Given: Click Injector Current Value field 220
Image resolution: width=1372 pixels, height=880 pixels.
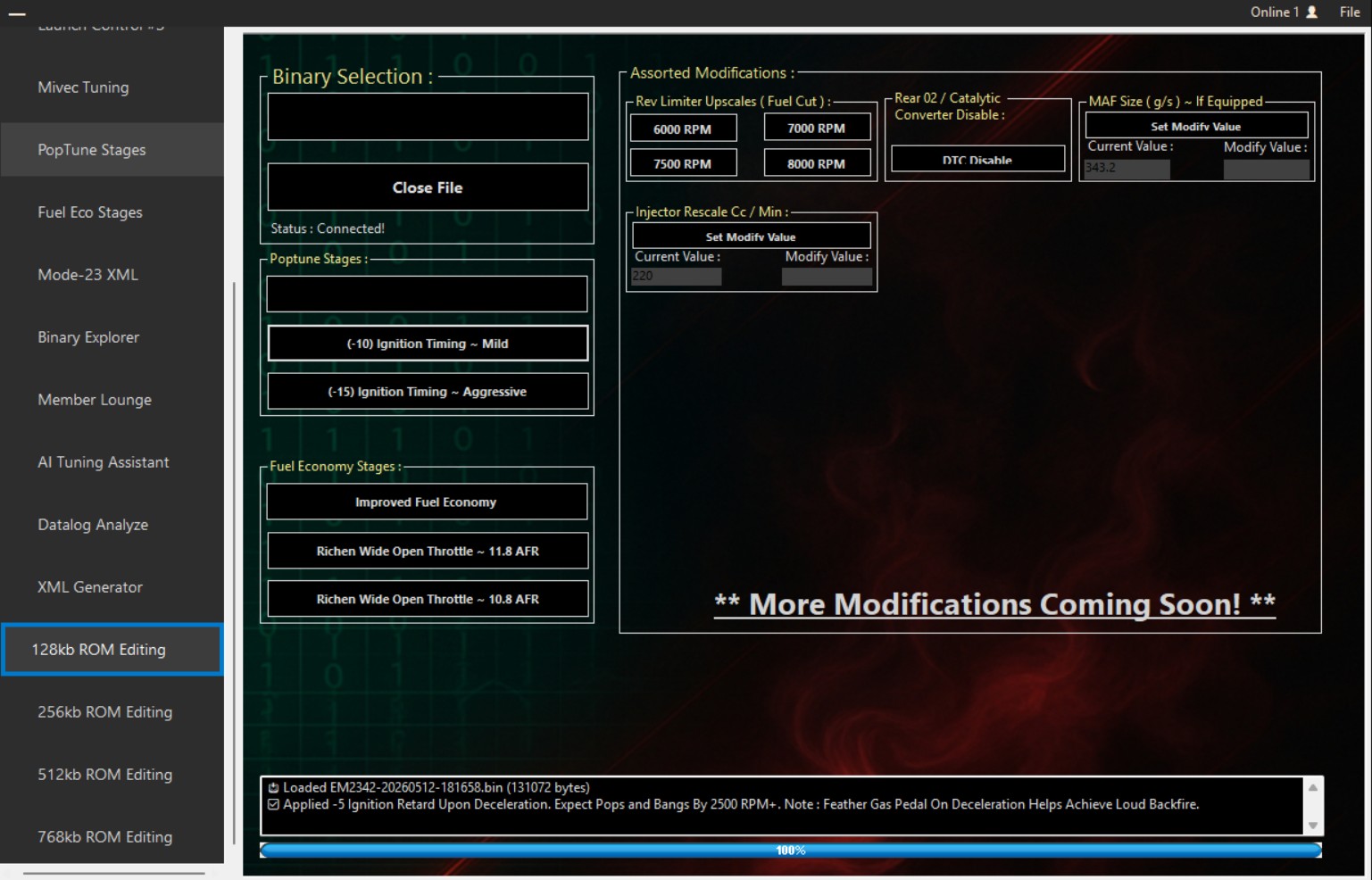Looking at the screenshot, I should point(676,277).
